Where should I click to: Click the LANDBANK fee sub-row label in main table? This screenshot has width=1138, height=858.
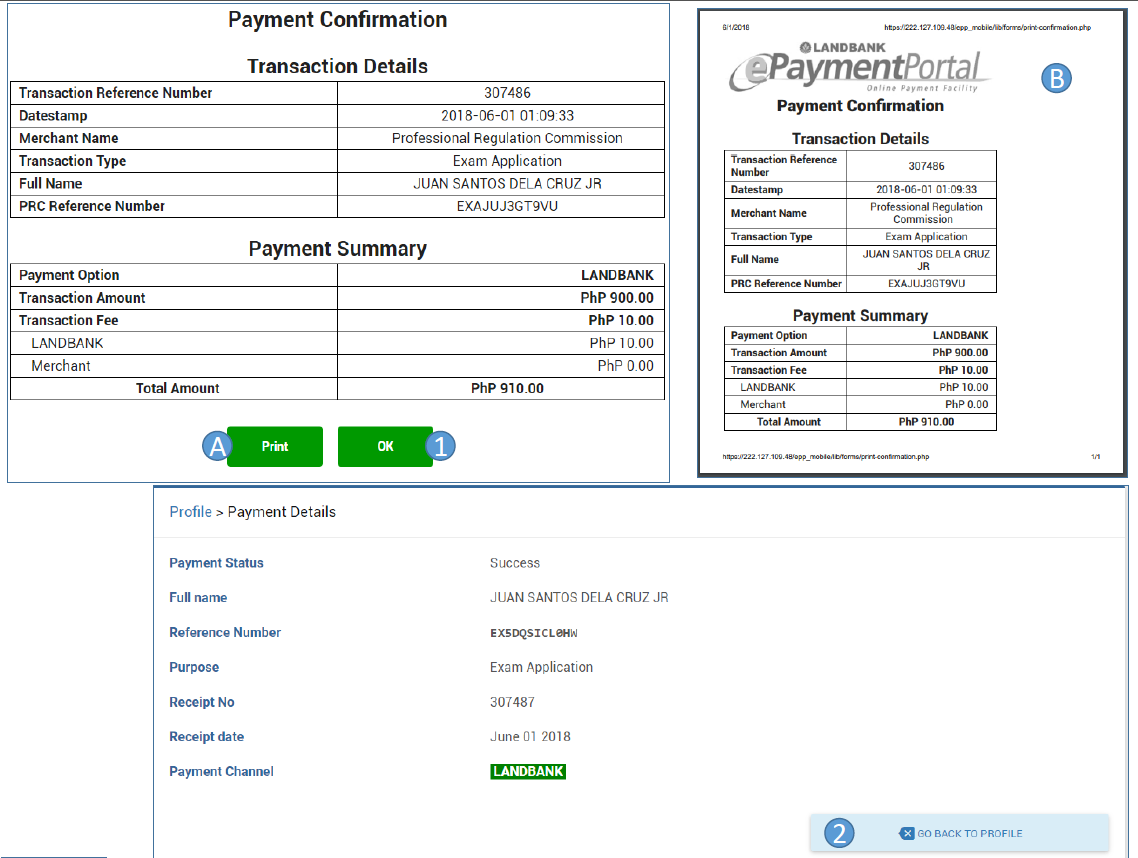pos(67,343)
